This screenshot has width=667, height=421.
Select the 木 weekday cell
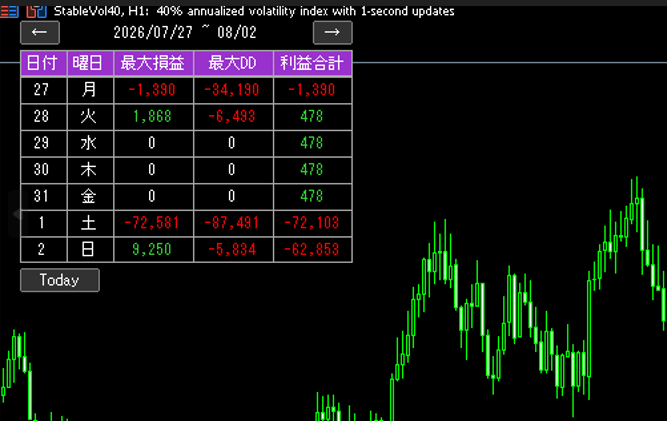click(x=90, y=170)
